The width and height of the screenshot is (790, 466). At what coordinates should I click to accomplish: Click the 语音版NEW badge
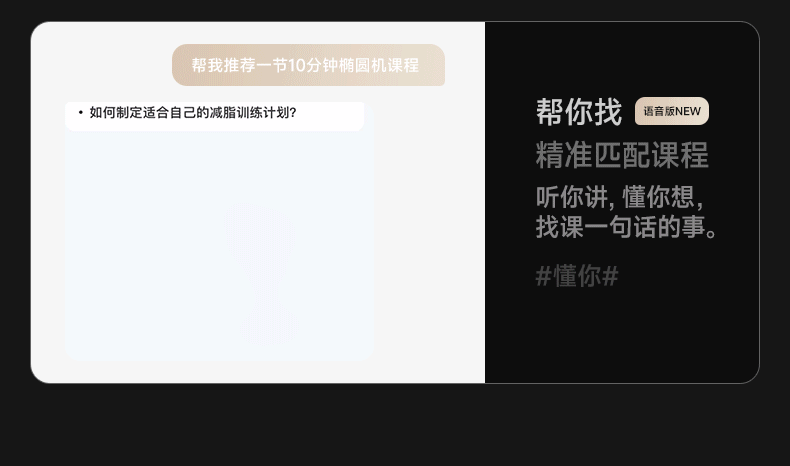[x=672, y=111]
